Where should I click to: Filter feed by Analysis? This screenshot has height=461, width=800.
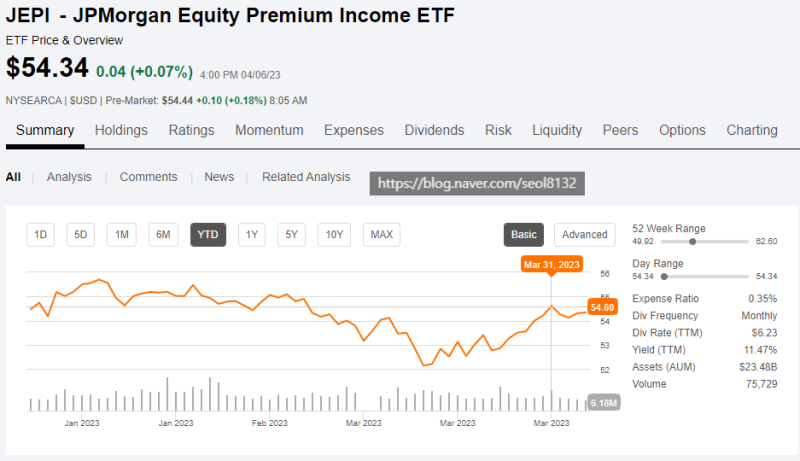point(69,177)
